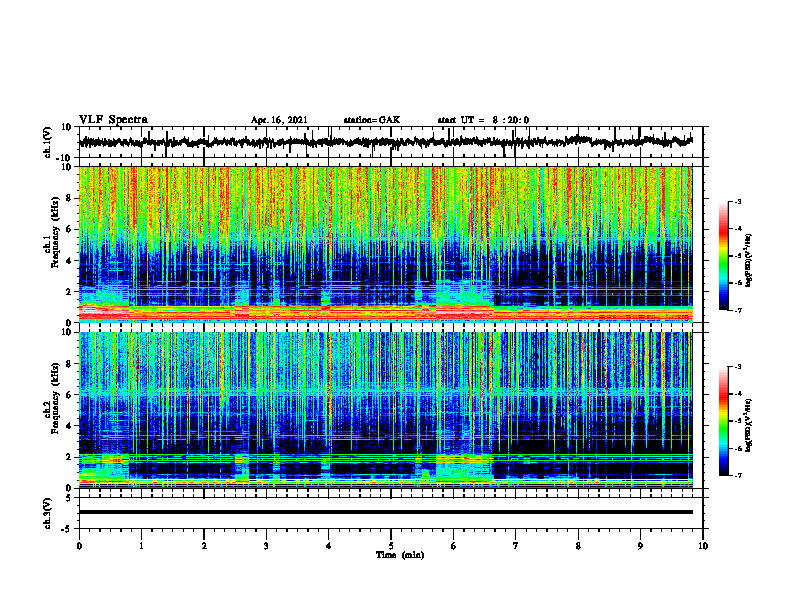Screen dimensions: 792x612
Task: Click the ch.1 voltage waveform trace
Action: click(386, 142)
